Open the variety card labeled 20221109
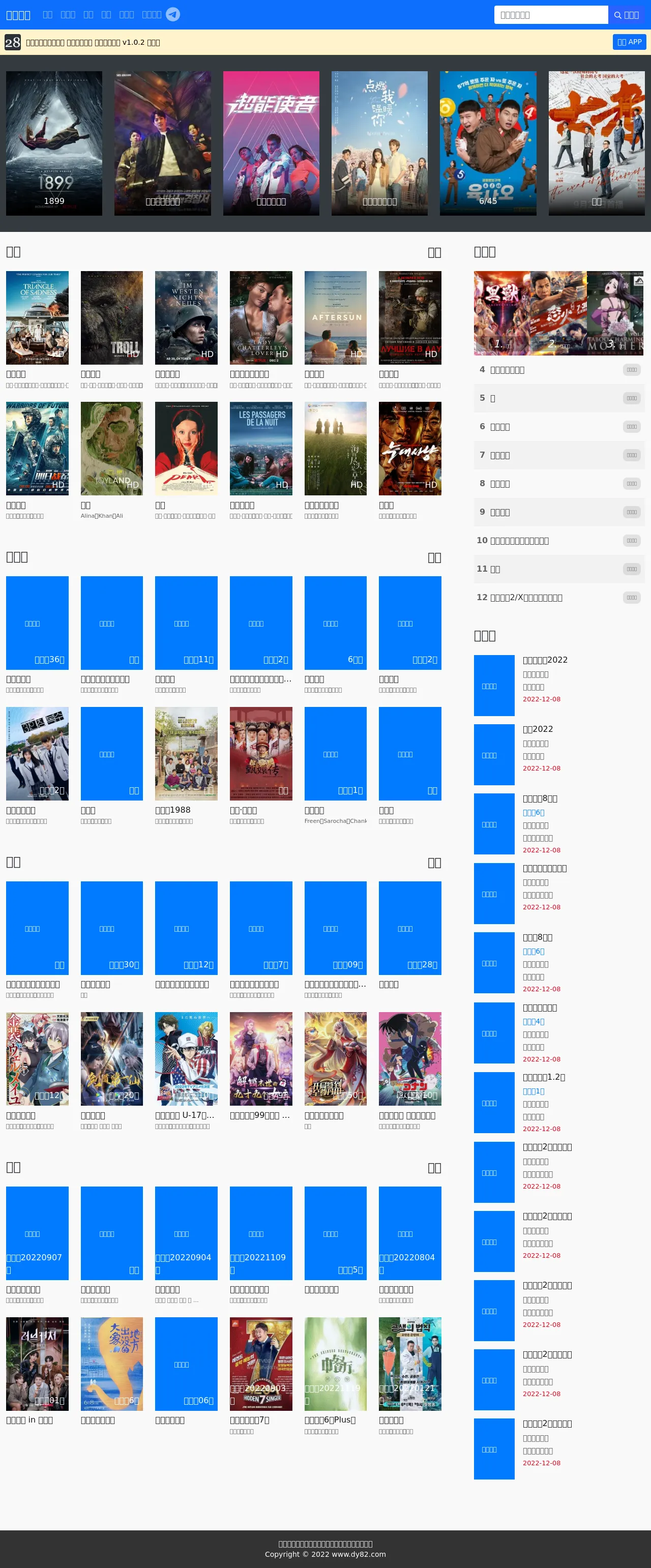The image size is (651, 1568). coord(261,1233)
